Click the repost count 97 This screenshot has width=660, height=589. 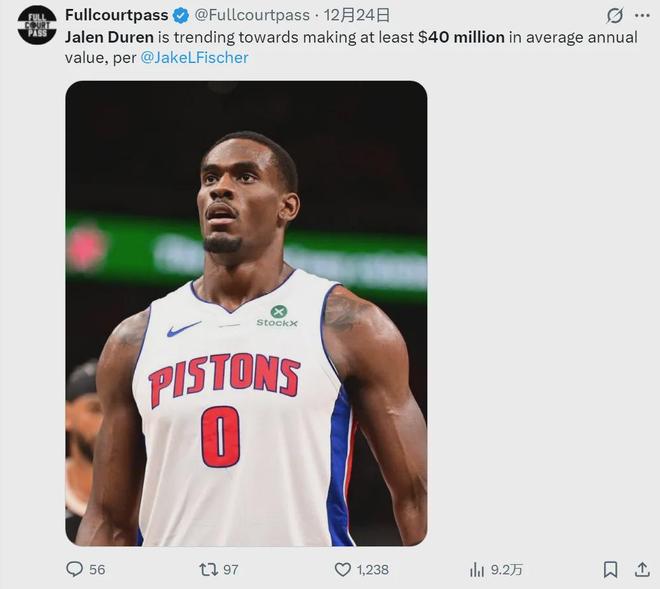click(x=231, y=569)
